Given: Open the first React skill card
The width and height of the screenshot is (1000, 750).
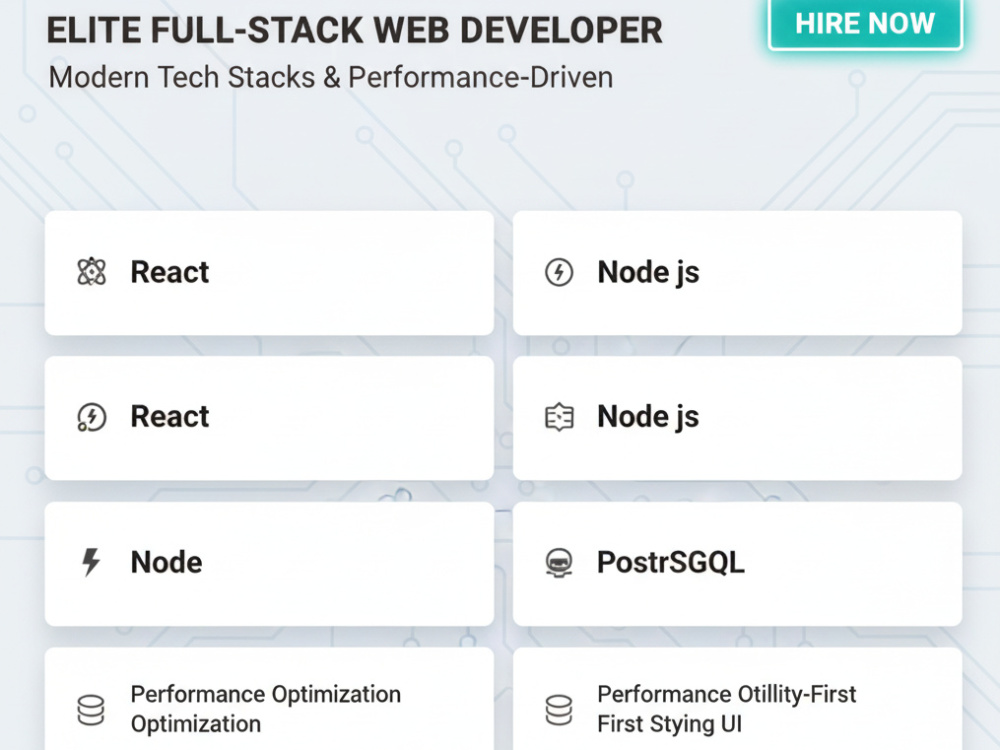Looking at the screenshot, I should (x=269, y=273).
